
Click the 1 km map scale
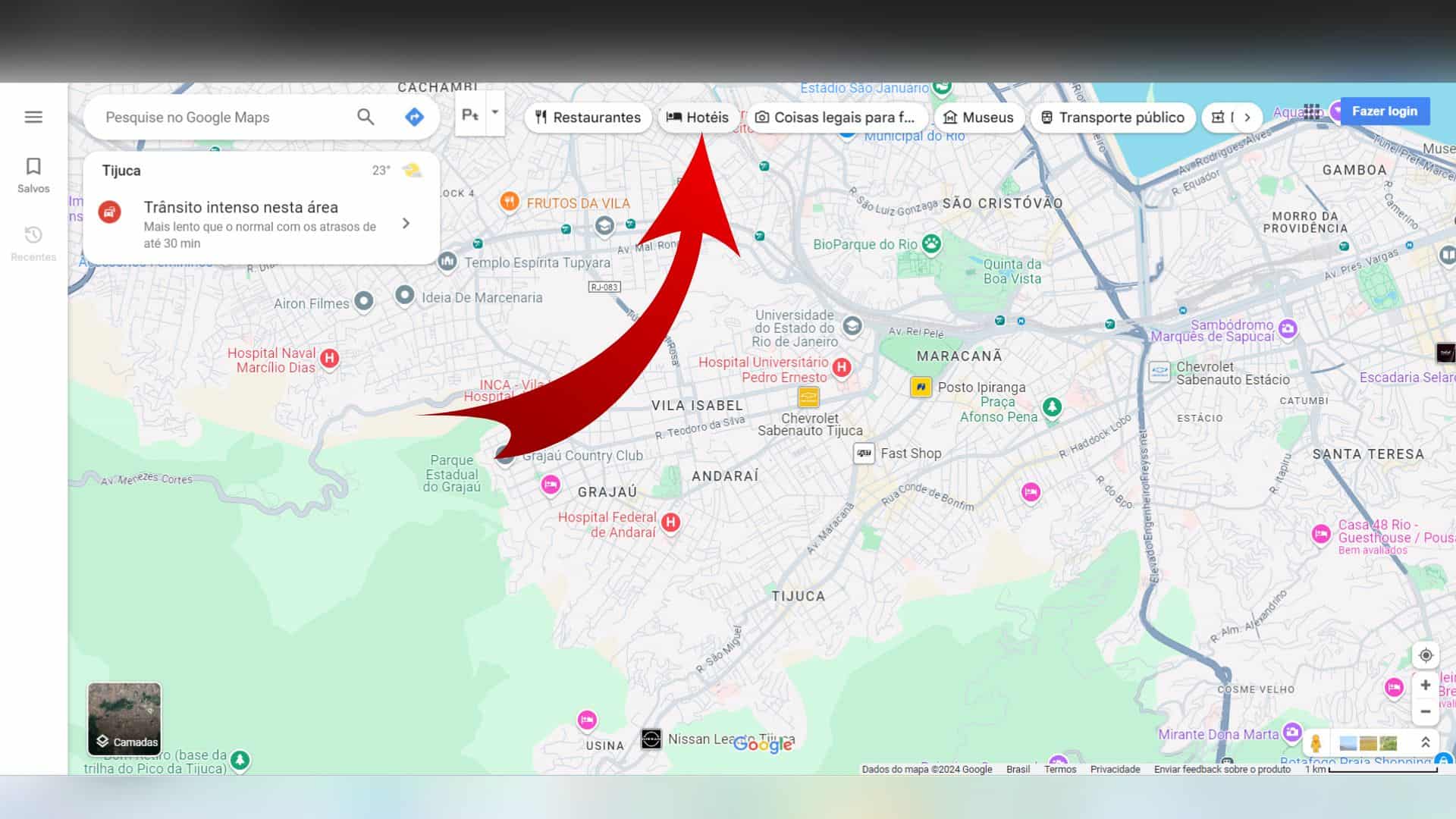click(x=1371, y=769)
